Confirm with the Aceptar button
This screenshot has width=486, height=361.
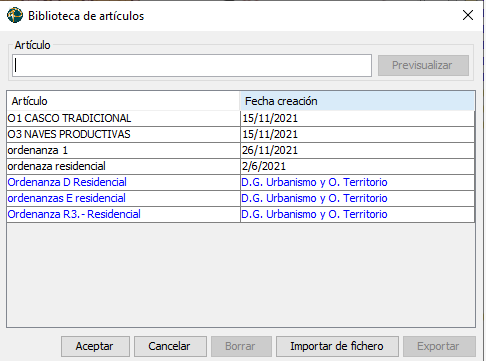pos(95,346)
